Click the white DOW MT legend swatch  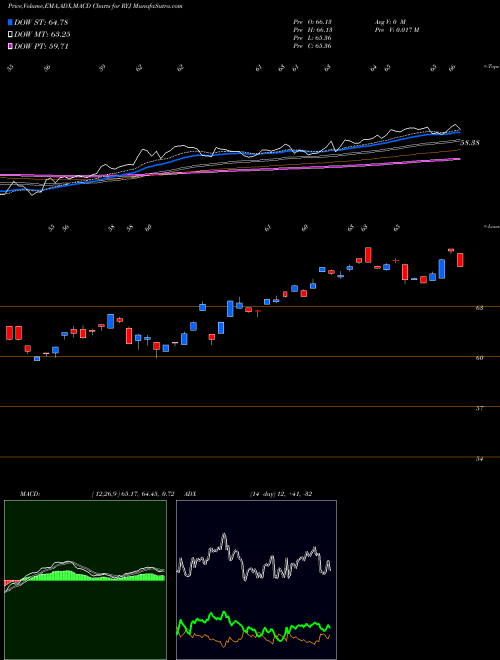click(x=11, y=35)
